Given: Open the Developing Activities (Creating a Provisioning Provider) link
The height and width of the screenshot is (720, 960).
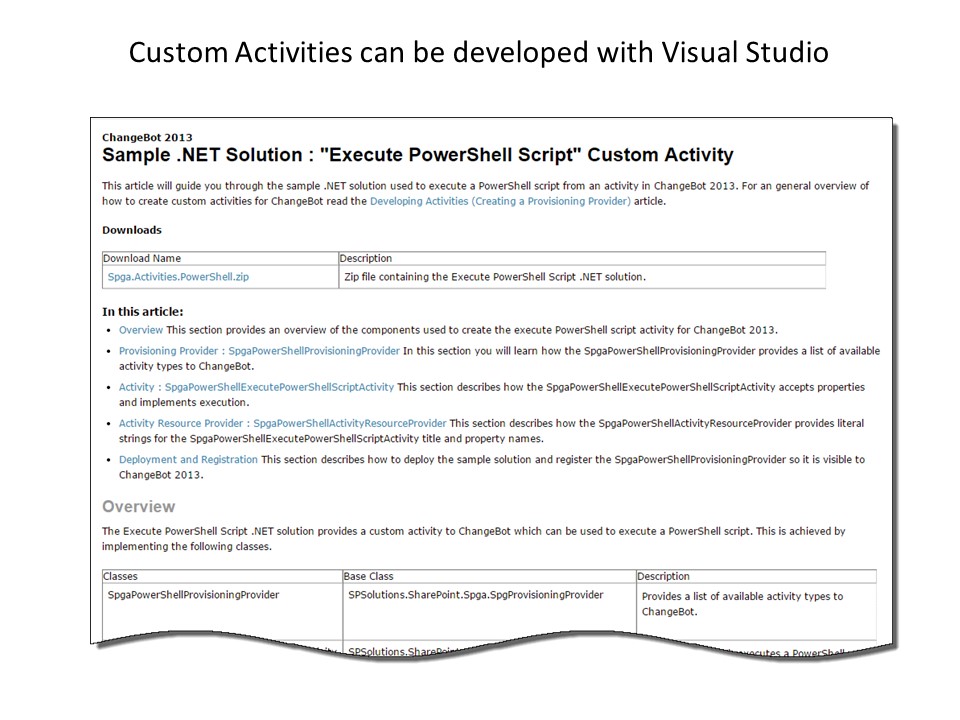Looking at the screenshot, I should tap(500, 201).
